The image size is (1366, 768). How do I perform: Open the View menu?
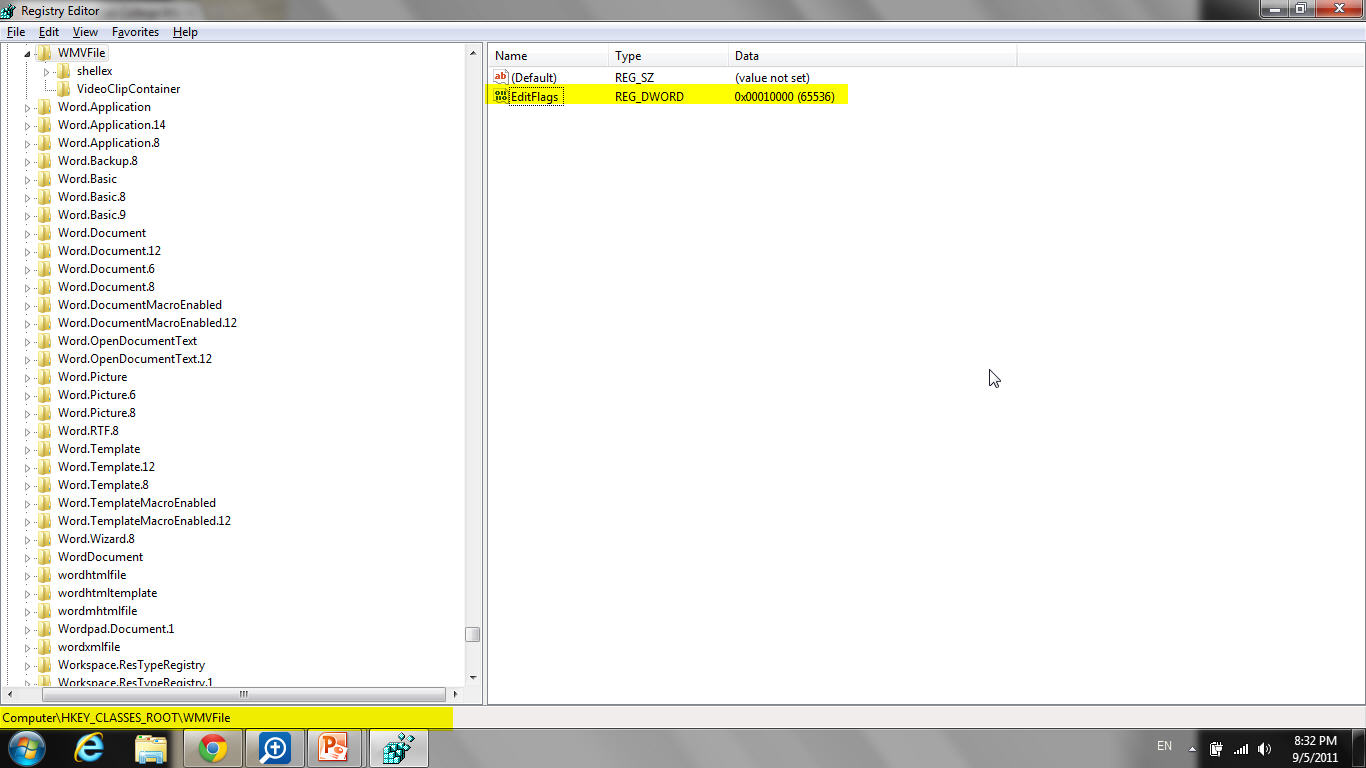pos(85,32)
